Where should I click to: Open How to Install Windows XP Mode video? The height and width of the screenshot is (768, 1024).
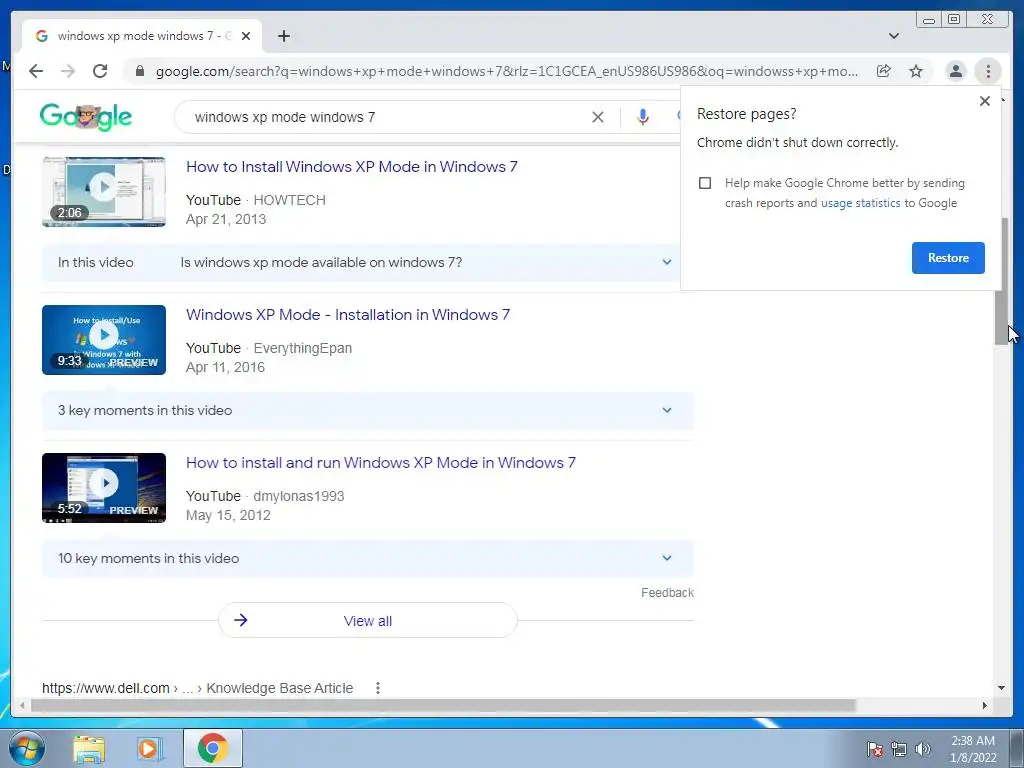coord(351,167)
